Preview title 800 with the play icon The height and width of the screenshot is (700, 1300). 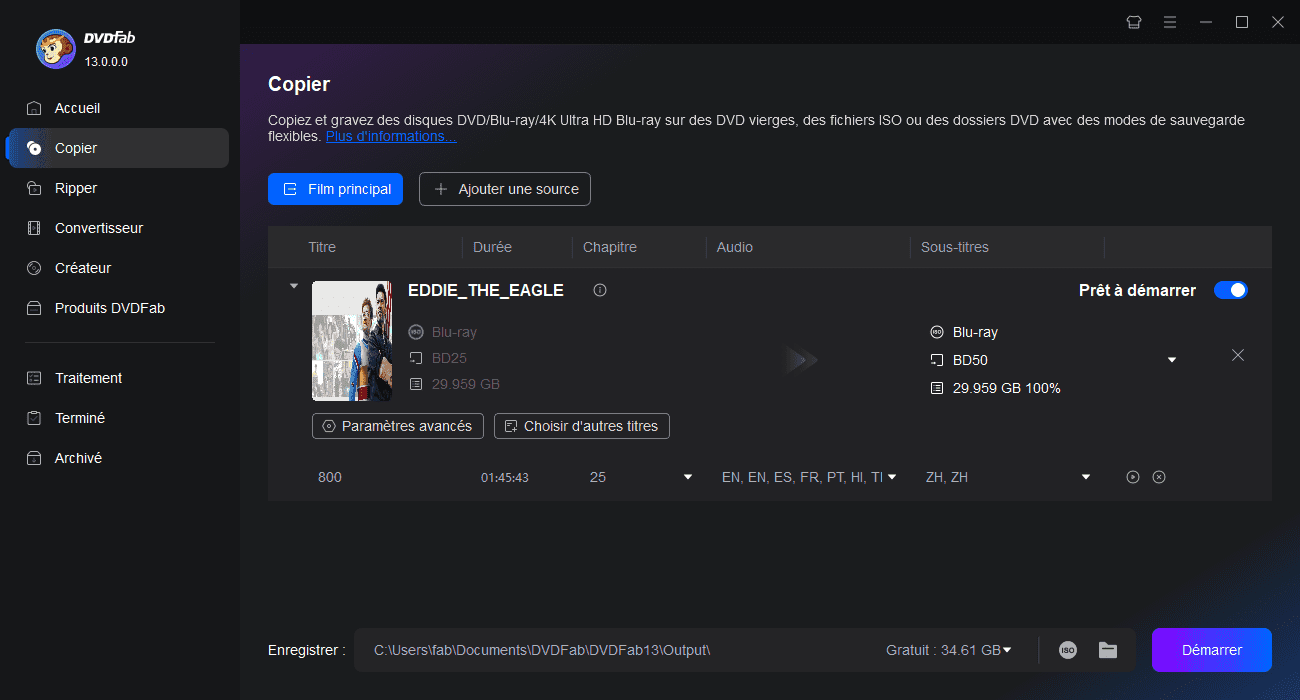click(1133, 477)
